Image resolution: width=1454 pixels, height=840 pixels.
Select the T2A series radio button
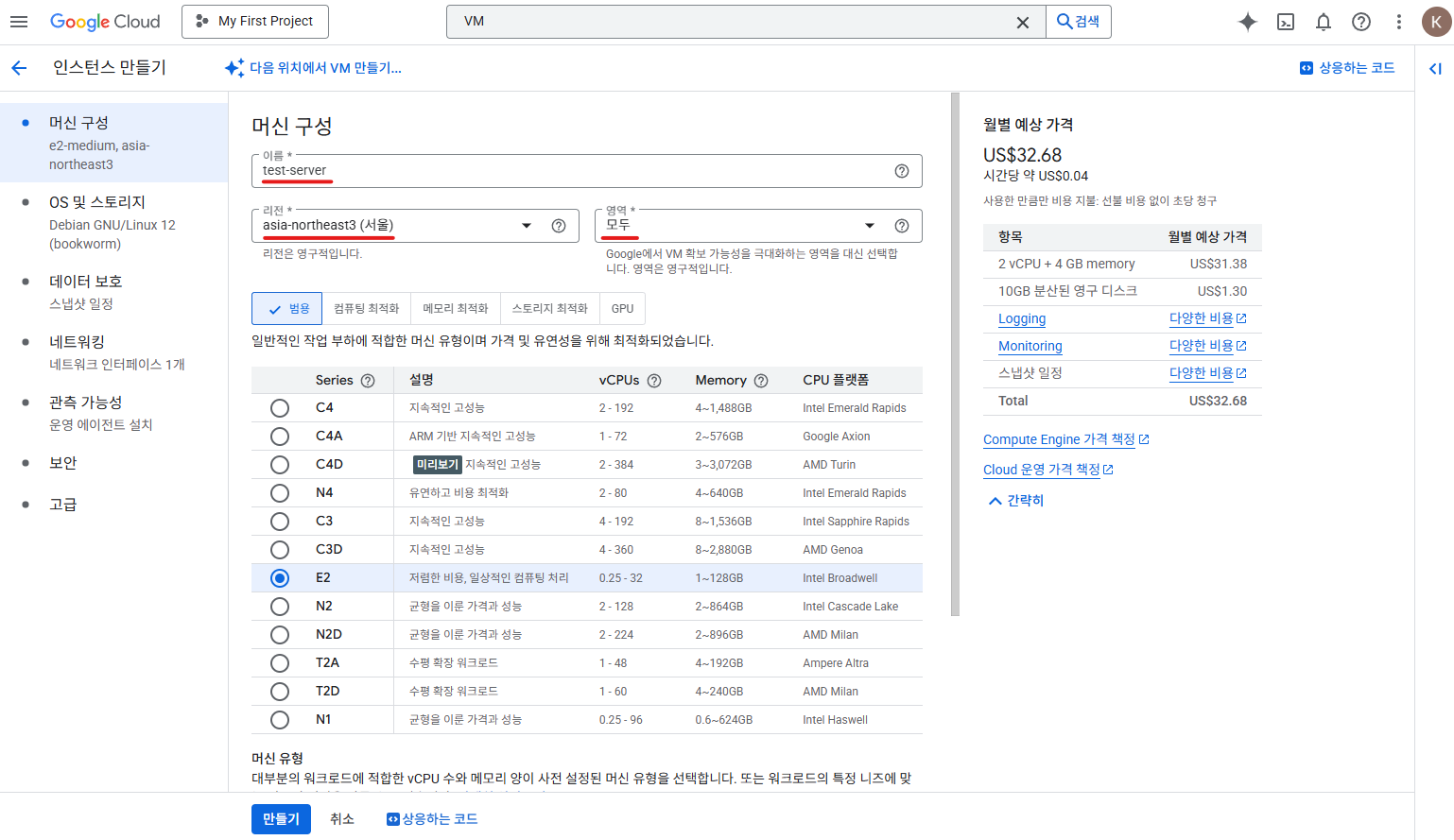(x=280, y=663)
